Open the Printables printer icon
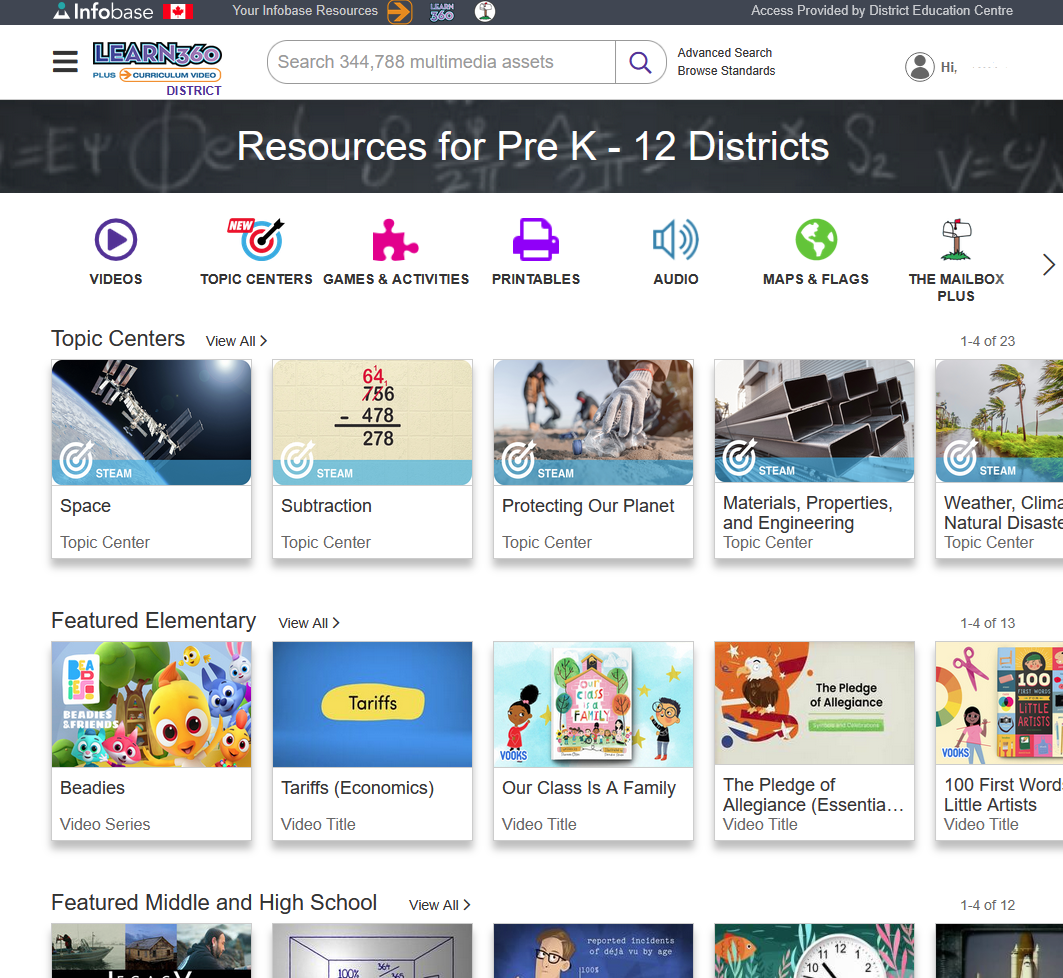This screenshot has width=1063, height=978. pos(536,239)
